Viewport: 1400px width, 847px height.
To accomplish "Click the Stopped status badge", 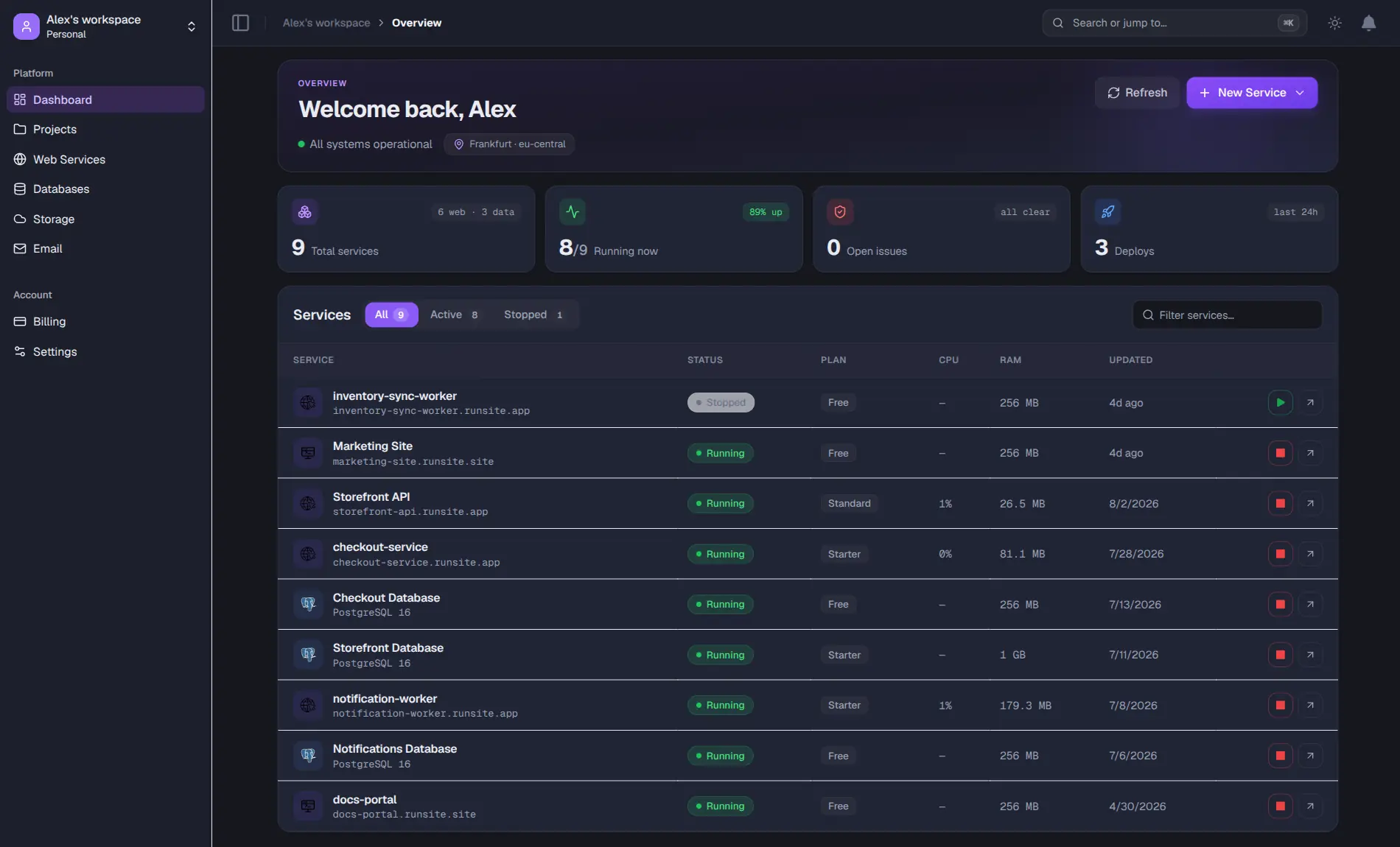I will click(721, 403).
